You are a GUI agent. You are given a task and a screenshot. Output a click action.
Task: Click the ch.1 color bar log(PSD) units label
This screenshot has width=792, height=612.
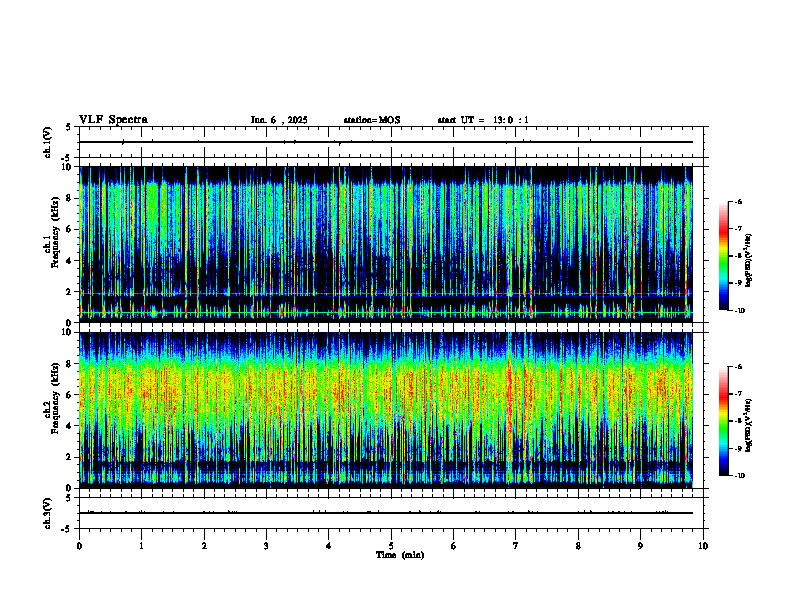tap(749, 260)
